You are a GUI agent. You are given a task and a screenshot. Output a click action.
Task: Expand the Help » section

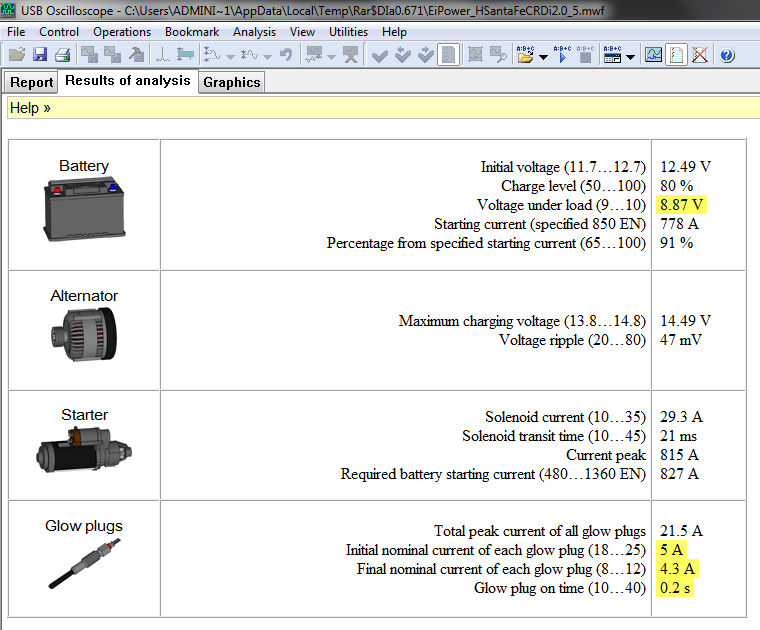point(30,107)
